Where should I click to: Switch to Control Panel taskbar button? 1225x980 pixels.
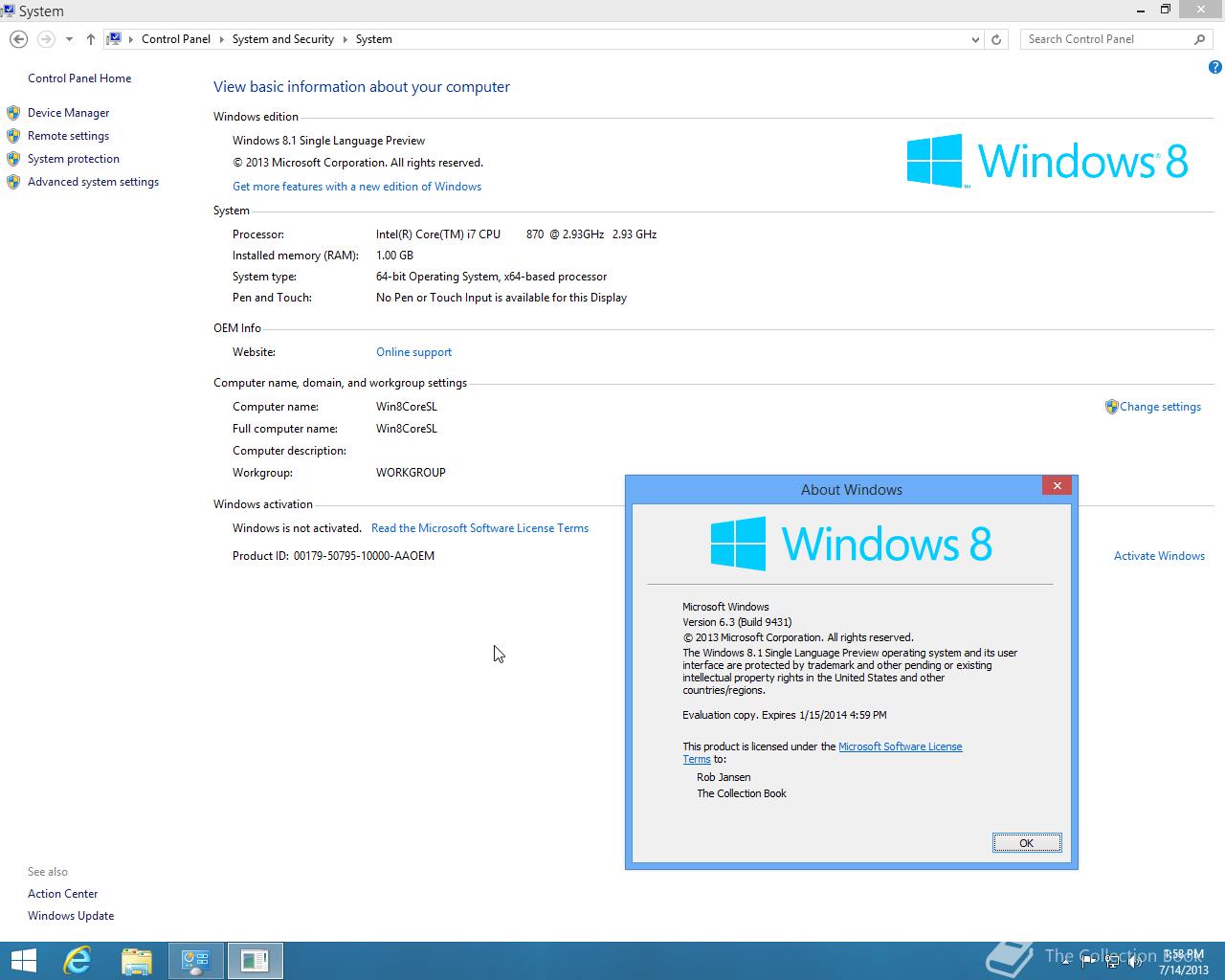click(x=196, y=961)
